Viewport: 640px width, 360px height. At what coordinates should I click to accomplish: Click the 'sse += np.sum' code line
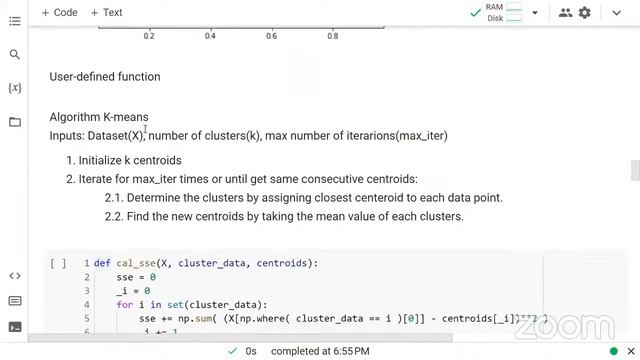point(343,318)
